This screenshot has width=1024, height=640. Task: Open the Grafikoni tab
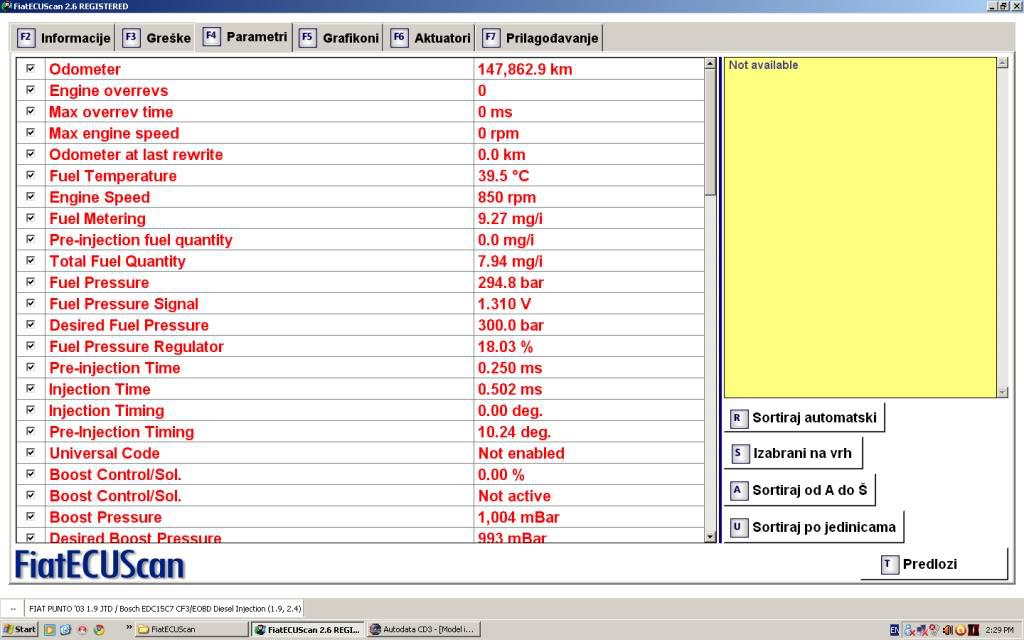pyautogui.click(x=340, y=38)
